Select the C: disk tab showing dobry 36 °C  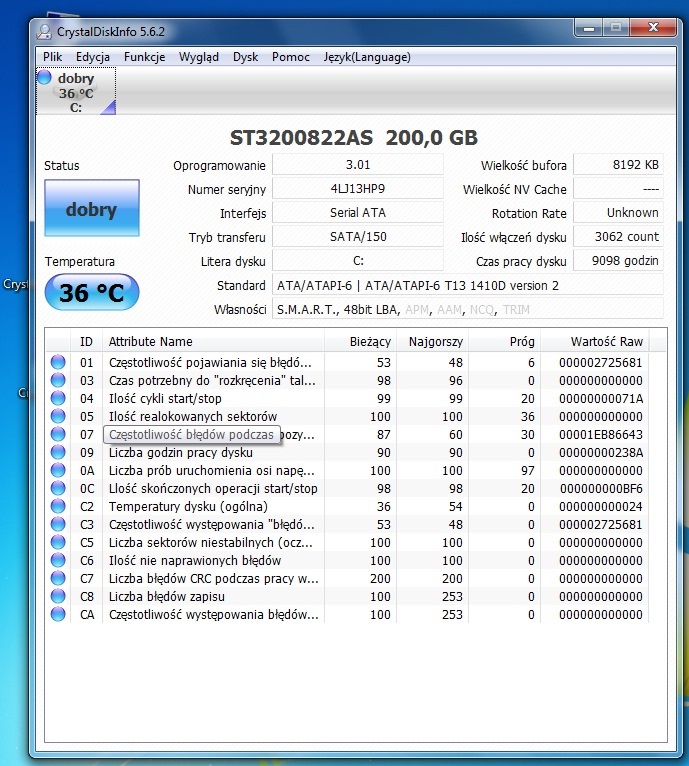tap(76, 91)
